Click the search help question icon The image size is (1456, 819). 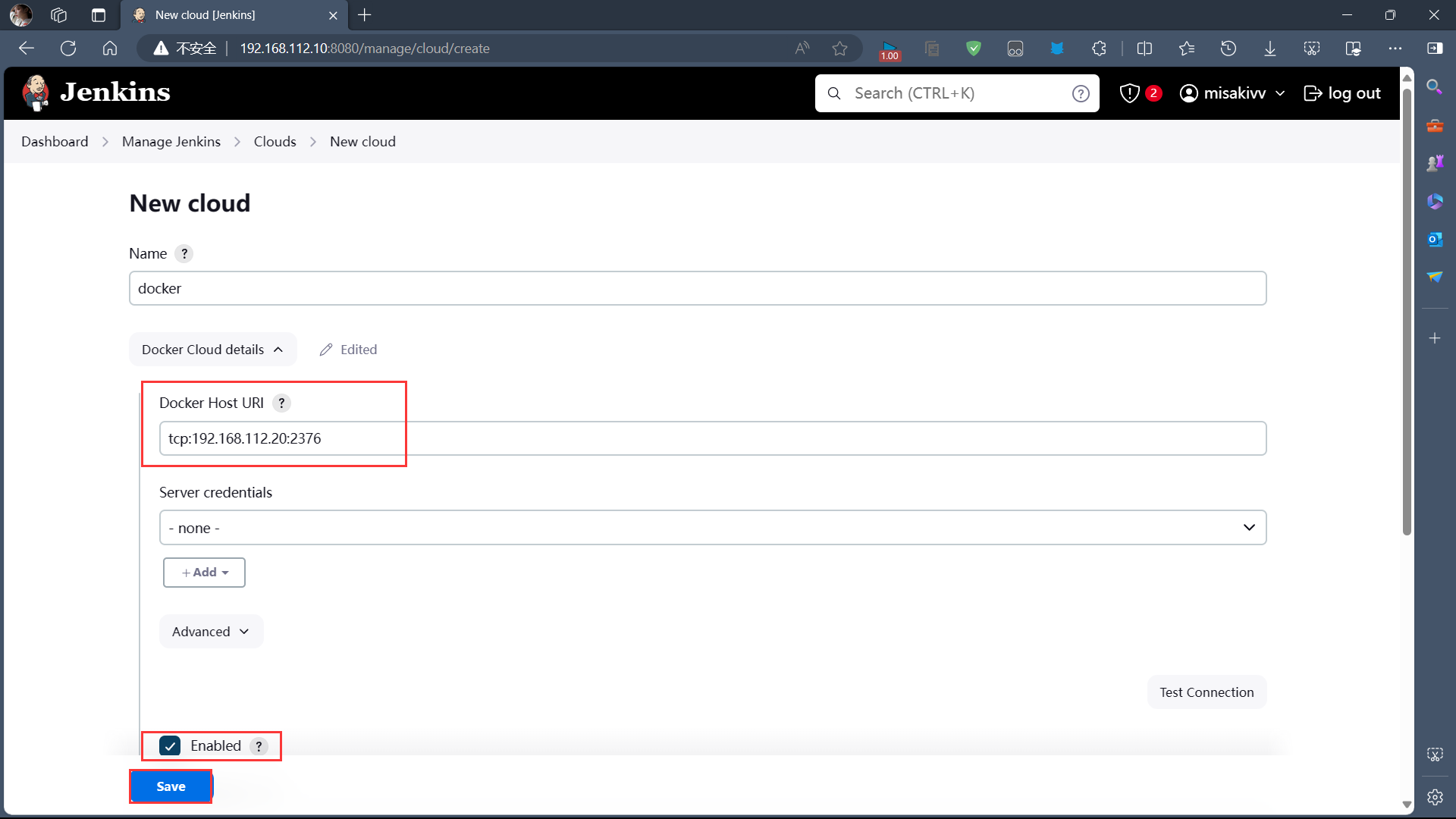[x=1081, y=93]
